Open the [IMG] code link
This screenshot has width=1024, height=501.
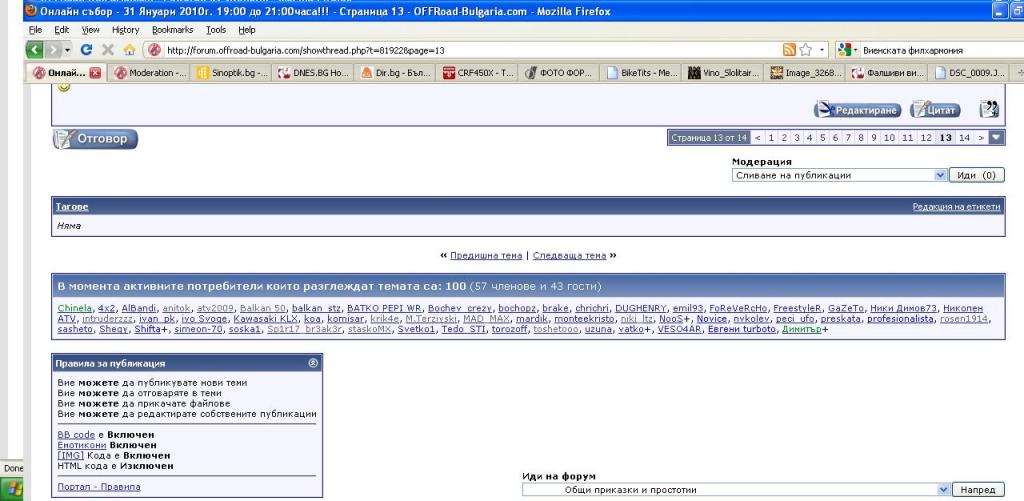pyautogui.click(x=71, y=455)
